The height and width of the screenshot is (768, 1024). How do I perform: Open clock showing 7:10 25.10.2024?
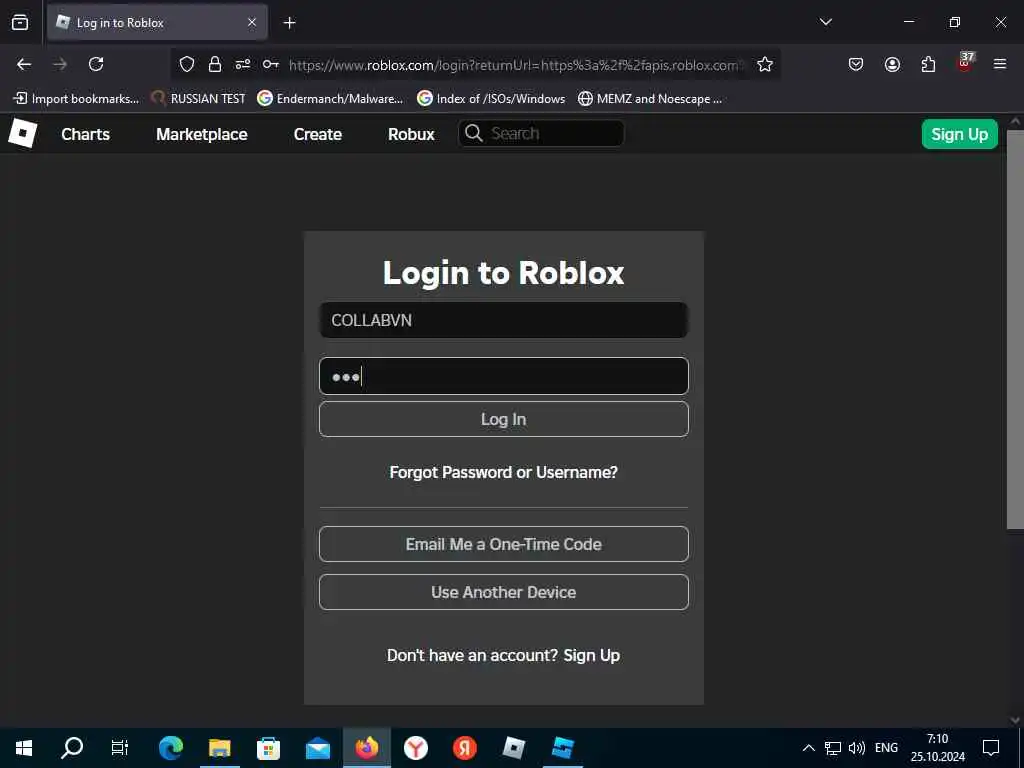click(938, 748)
